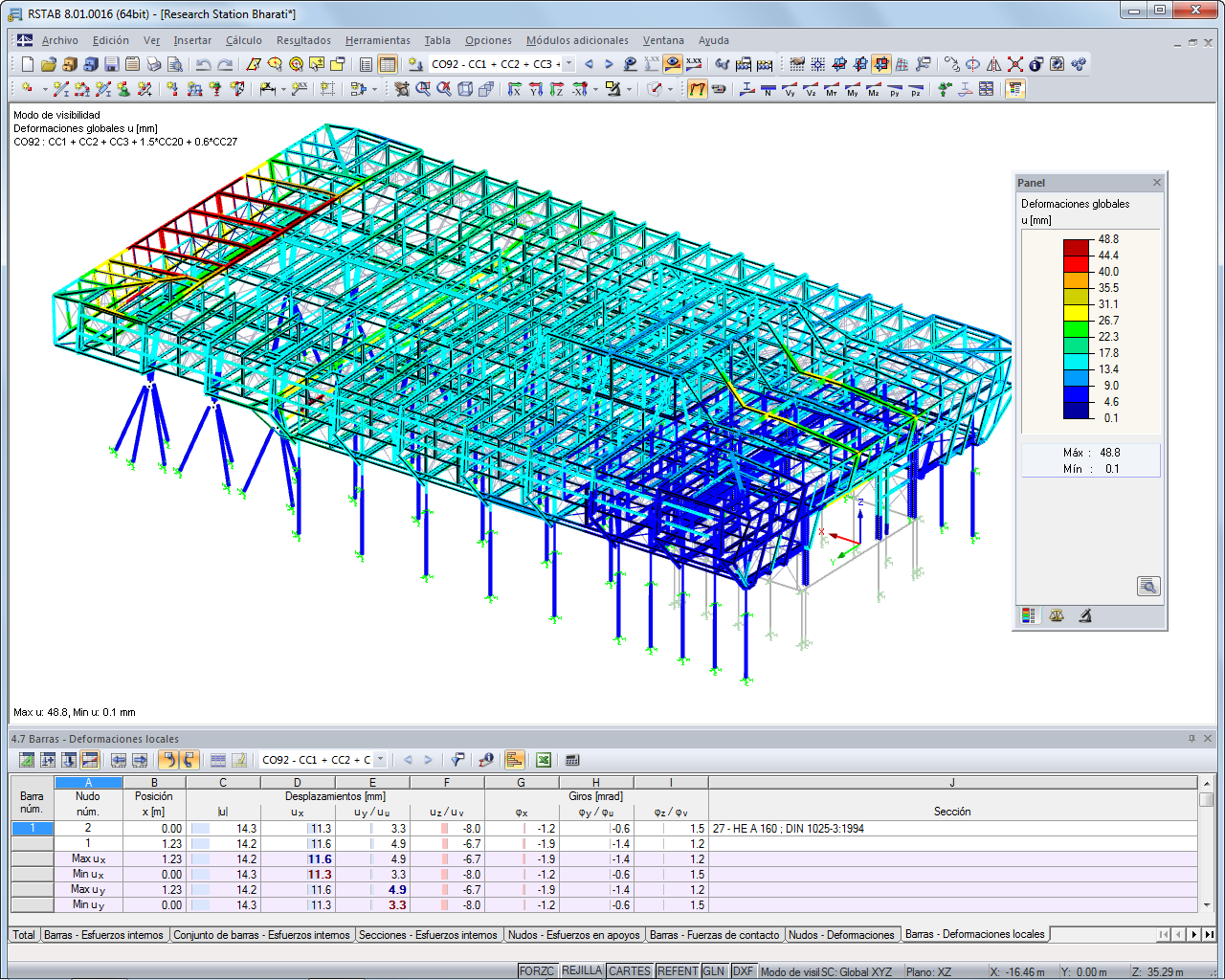Show shear force Vy diagram
The width and height of the screenshot is (1225, 980).
pyautogui.click(x=790, y=89)
